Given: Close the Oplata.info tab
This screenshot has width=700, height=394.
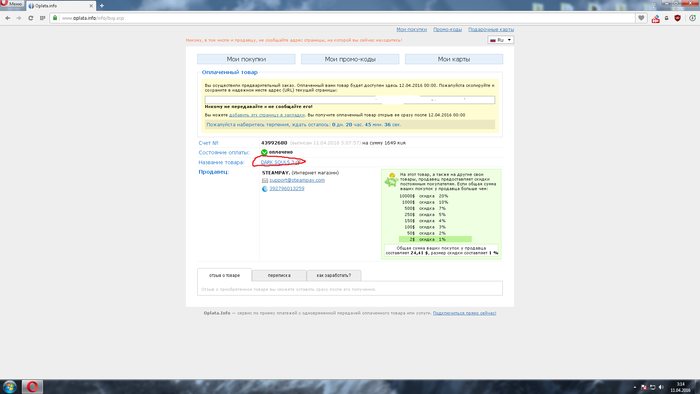Looking at the screenshot, I should pos(91,6).
